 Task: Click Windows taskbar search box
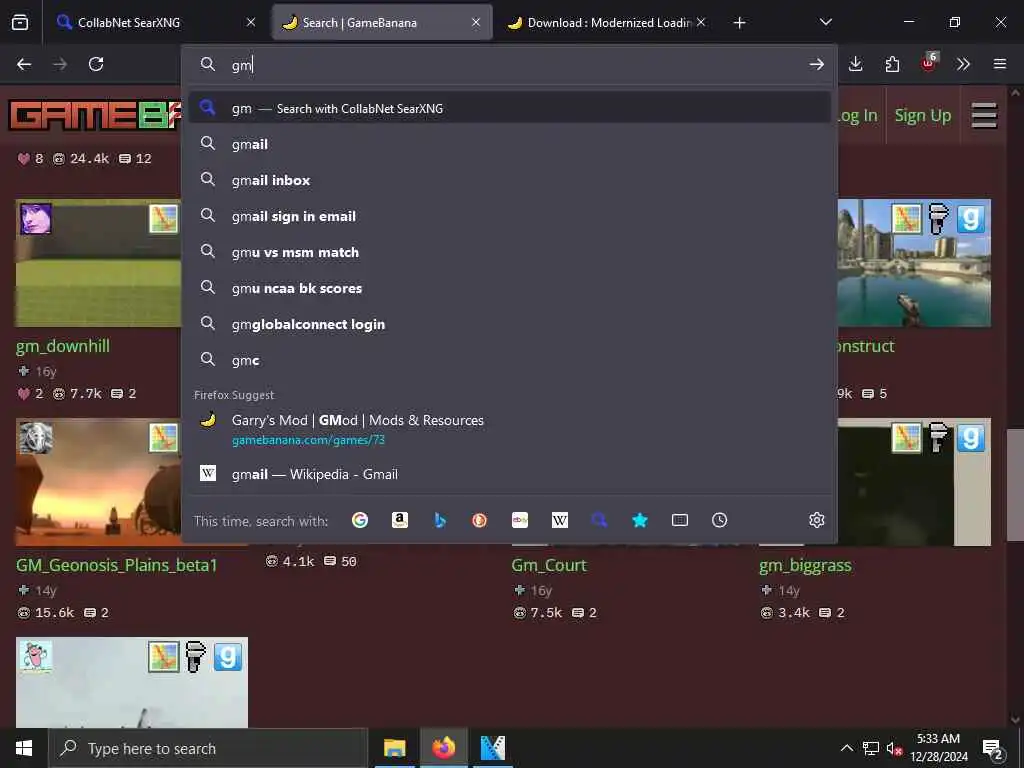208,748
